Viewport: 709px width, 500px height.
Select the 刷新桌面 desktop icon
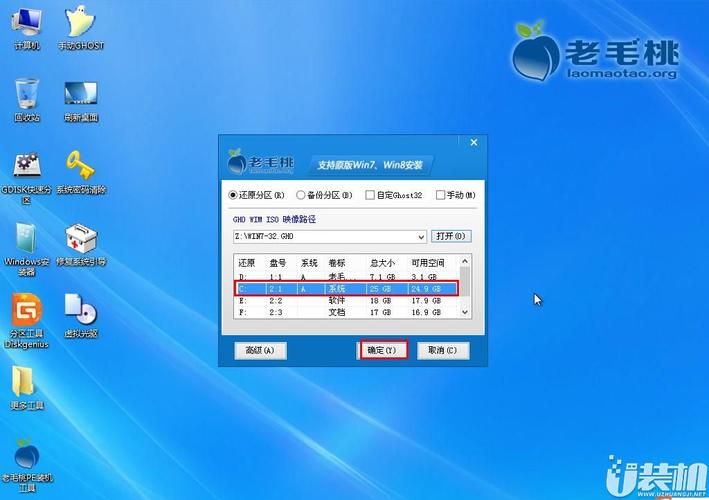80,100
